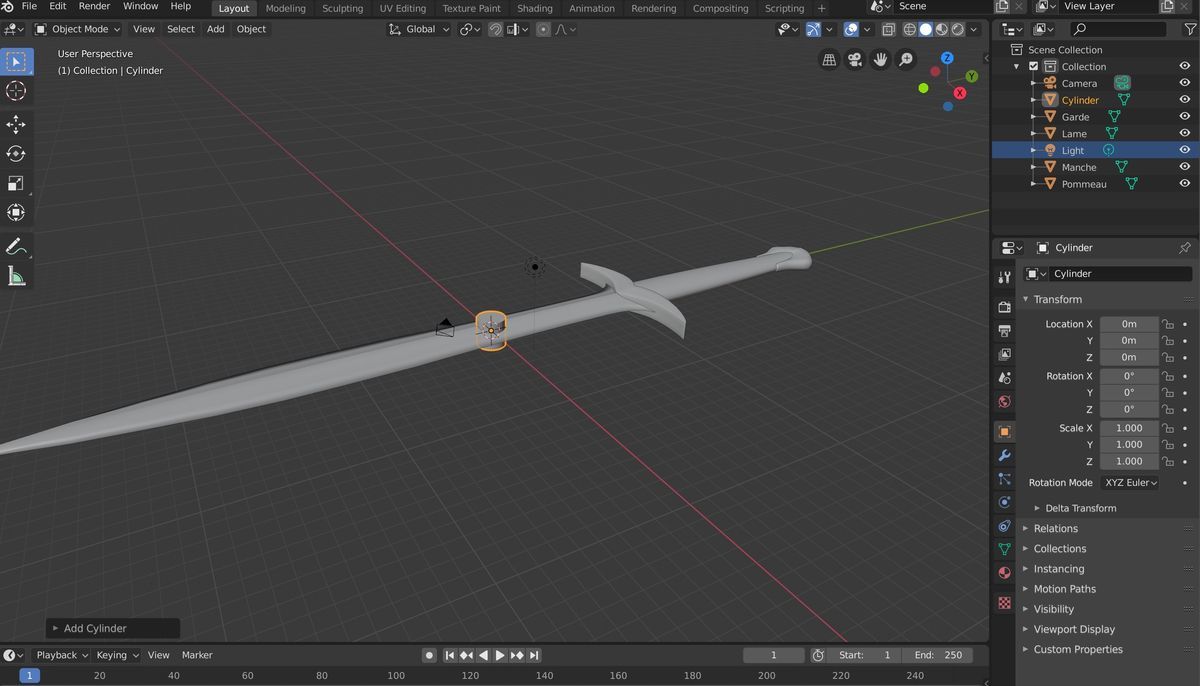Hide the Pommeau object in outliner
The height and width of the screenshot is (686, 1200).
(x=1184, y=184)
